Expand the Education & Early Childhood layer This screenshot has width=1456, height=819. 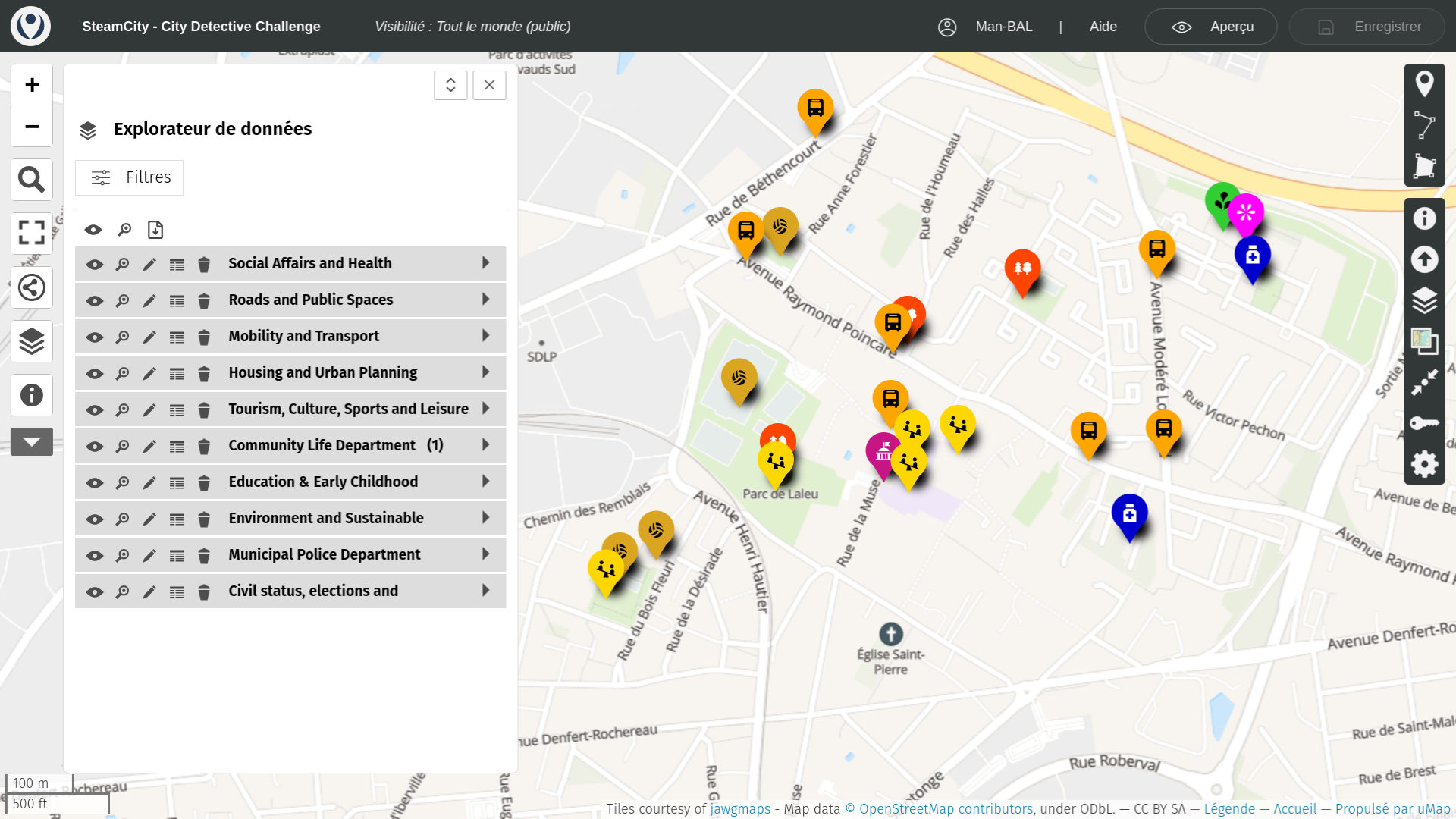486,482
